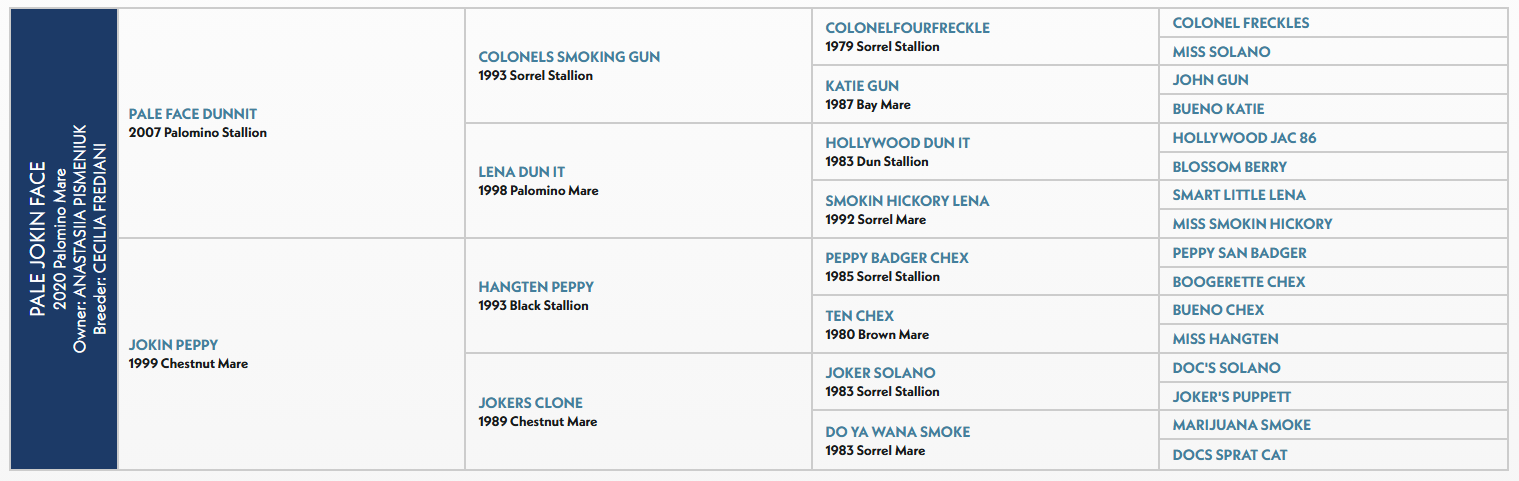This screenshot has width=1519, height=481.
Task: Click the JOKIN PEPPY dam link
Action: pos(173,345)
